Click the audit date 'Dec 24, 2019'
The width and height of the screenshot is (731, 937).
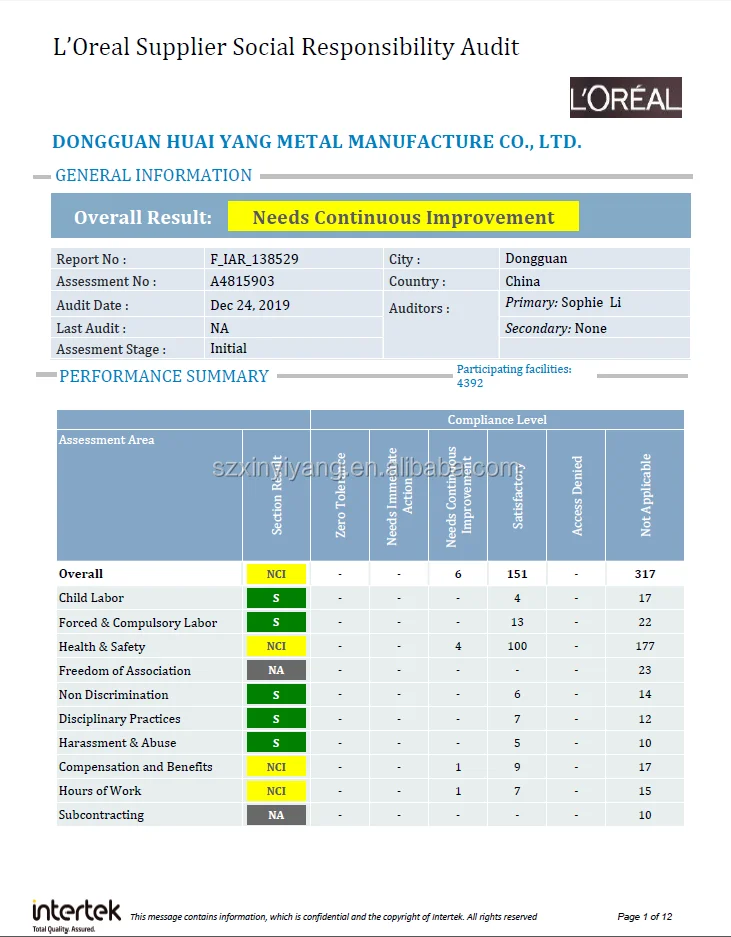point(250,305)
